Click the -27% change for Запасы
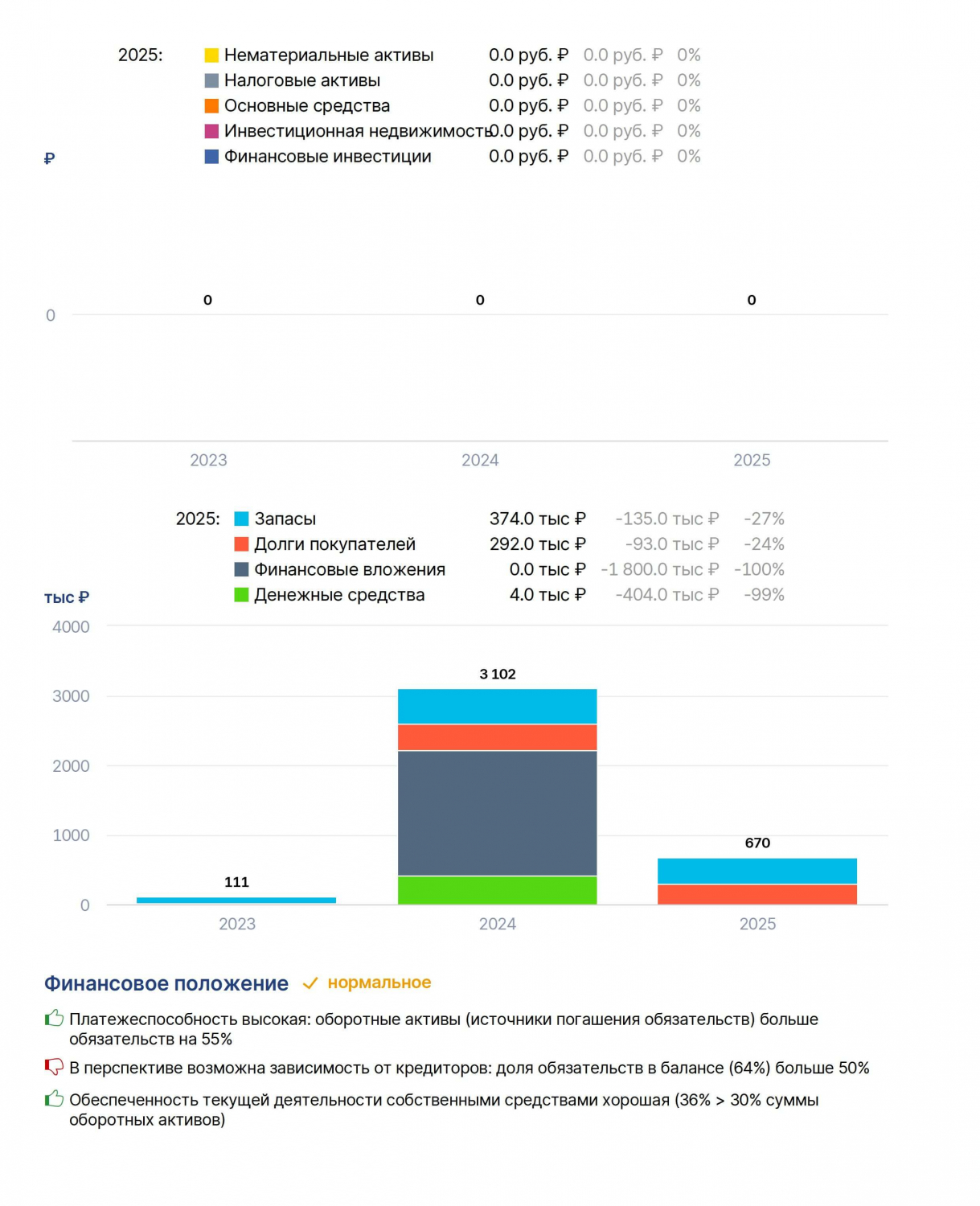 click(x=764, y=519)
